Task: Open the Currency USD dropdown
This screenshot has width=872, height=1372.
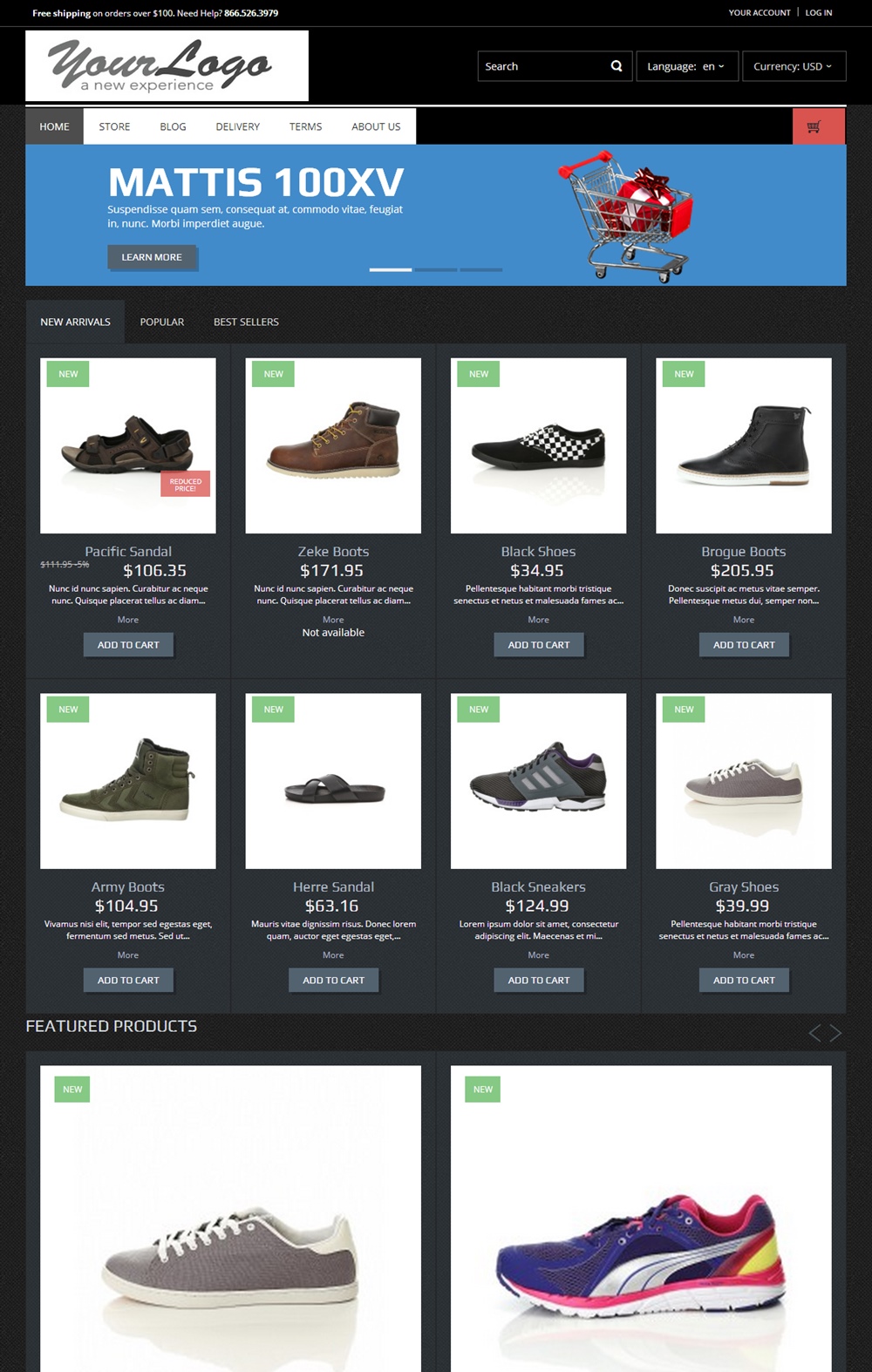Action: pyautogui.click(x=794, y=66)
